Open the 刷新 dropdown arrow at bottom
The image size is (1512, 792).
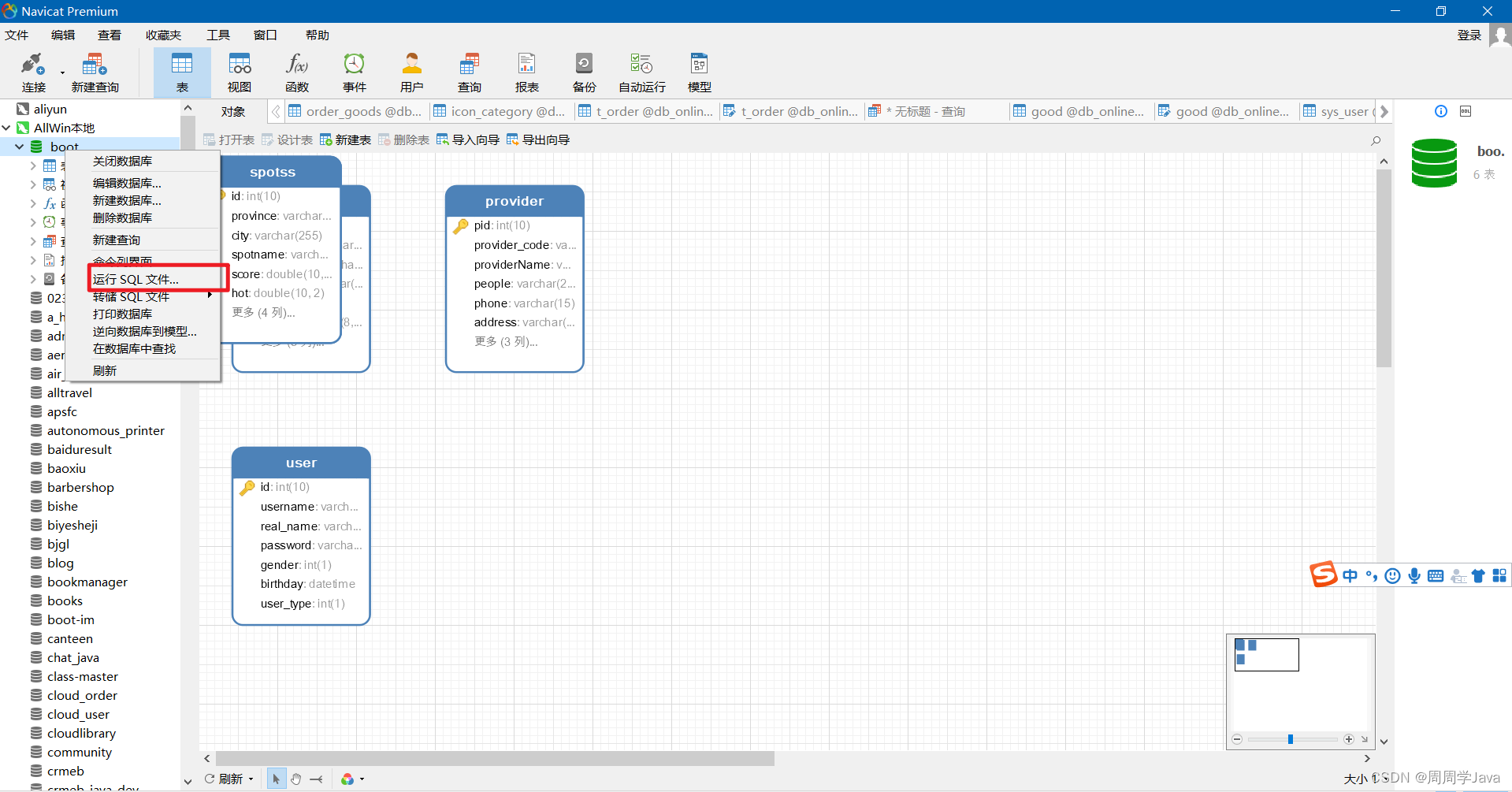coord(251,779)
